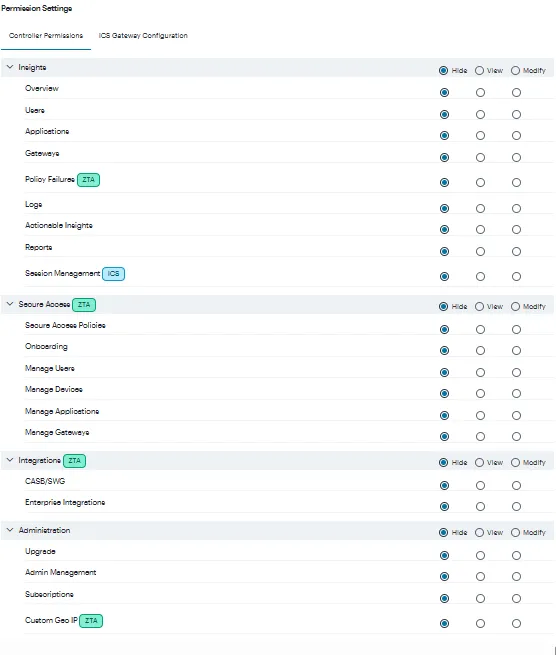Set Administration section to Modify

click(x=515, y=533)
